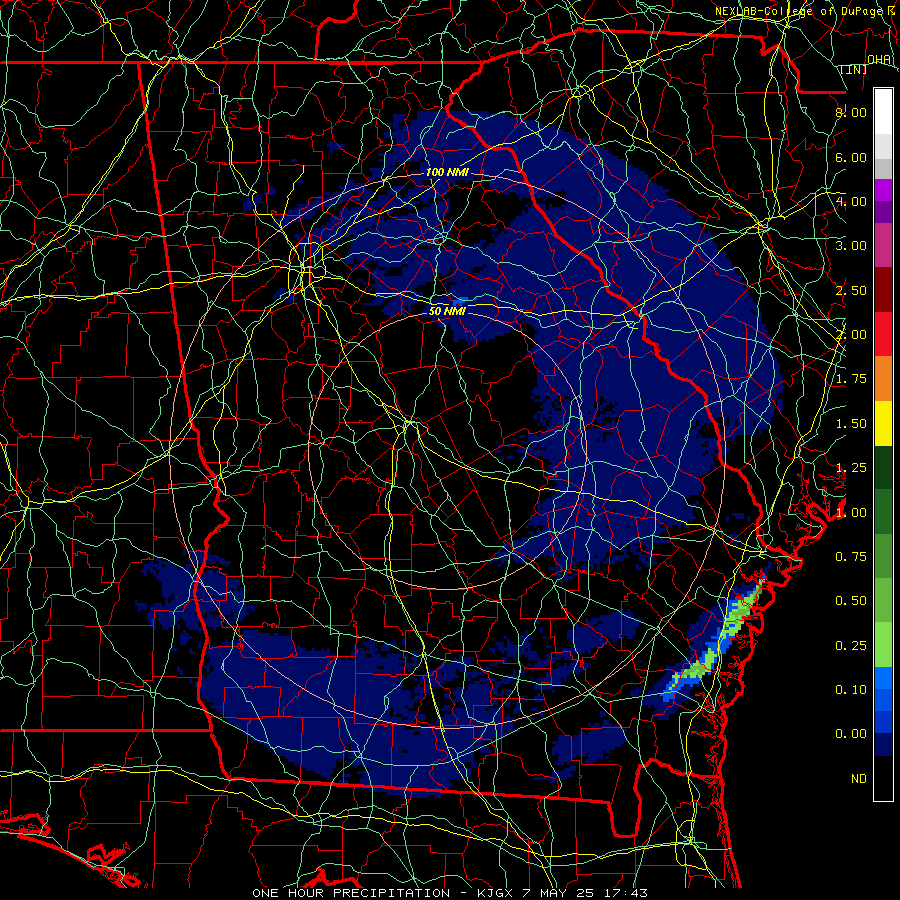Click the 0.00 legend value

[851, 734]
